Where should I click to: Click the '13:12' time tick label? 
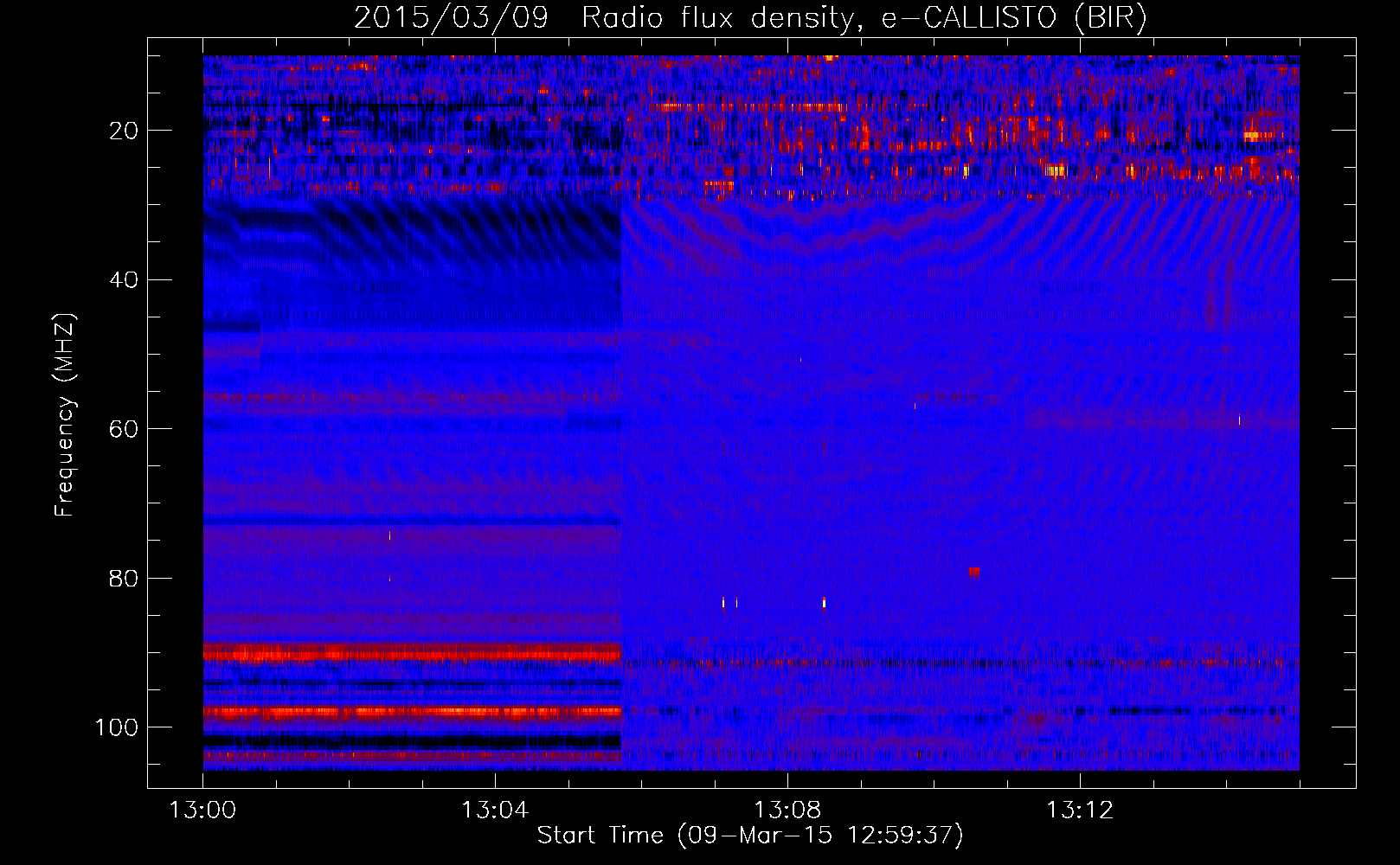click(1080, 811)
